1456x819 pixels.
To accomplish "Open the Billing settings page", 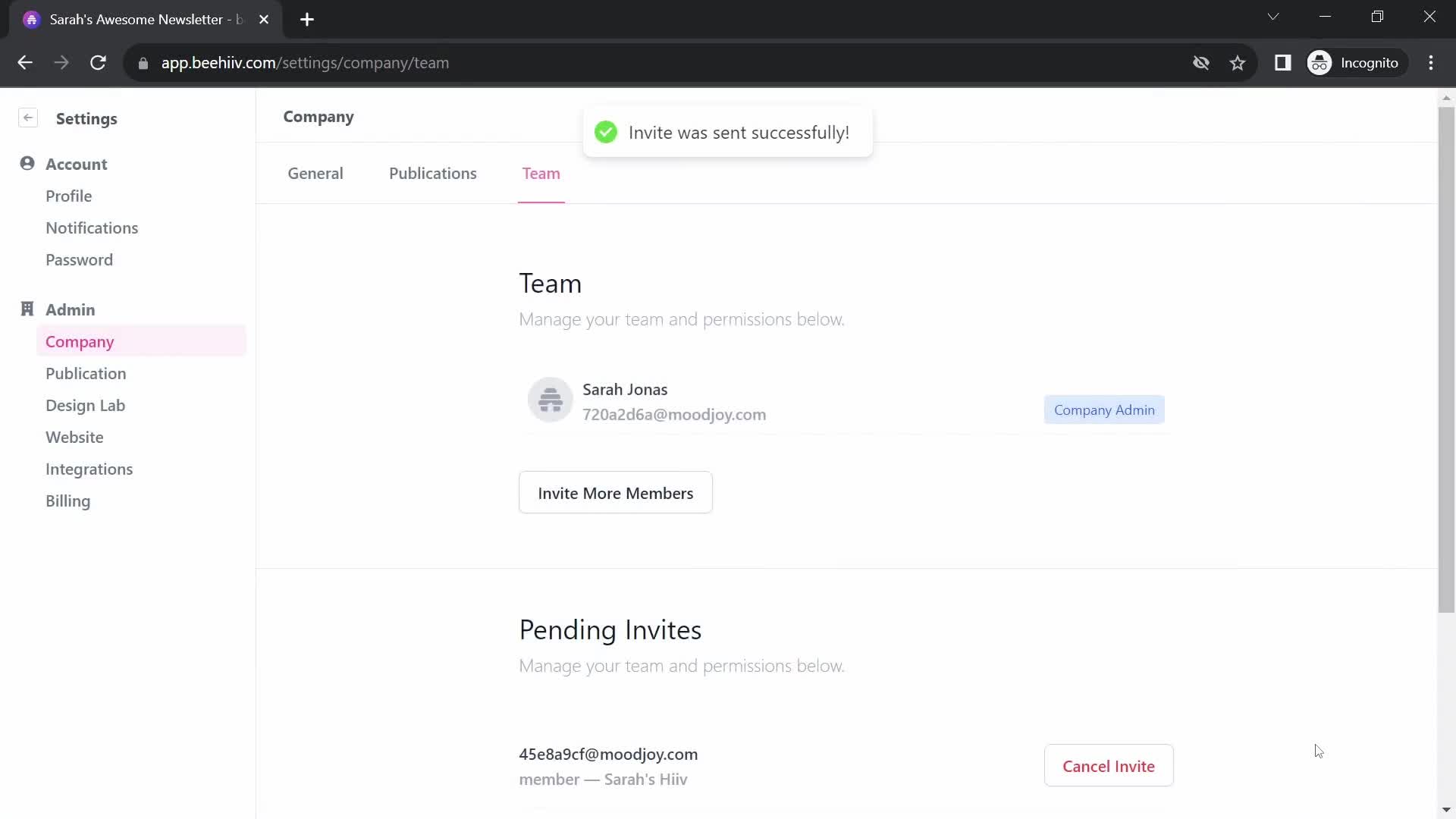I will [x=68, y=501].
